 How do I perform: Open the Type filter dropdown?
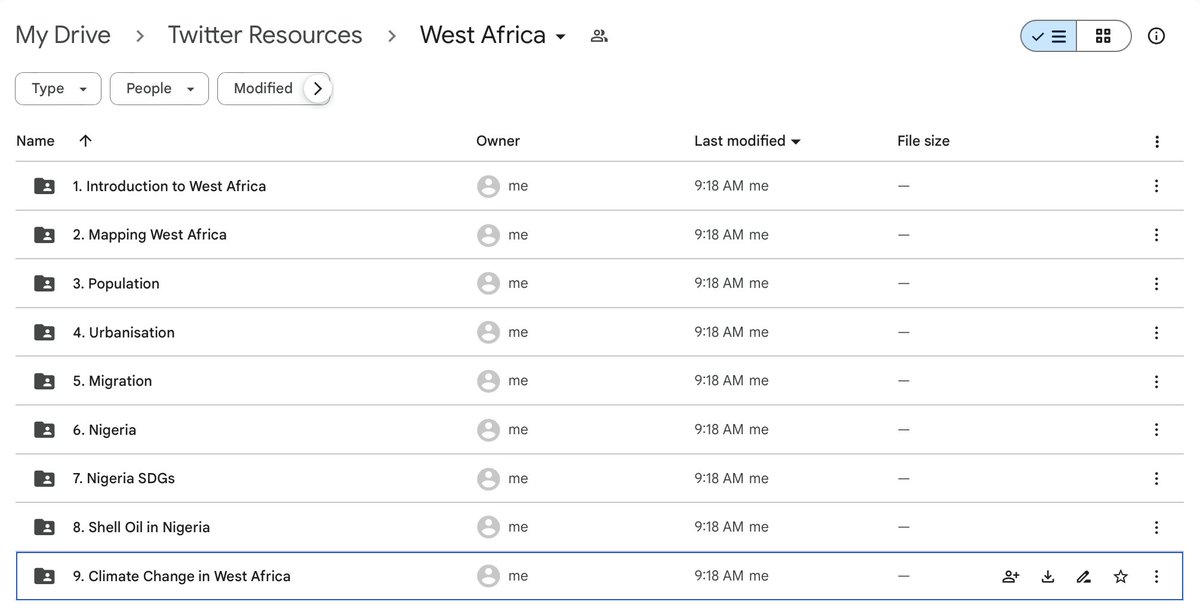click(58, 88)
